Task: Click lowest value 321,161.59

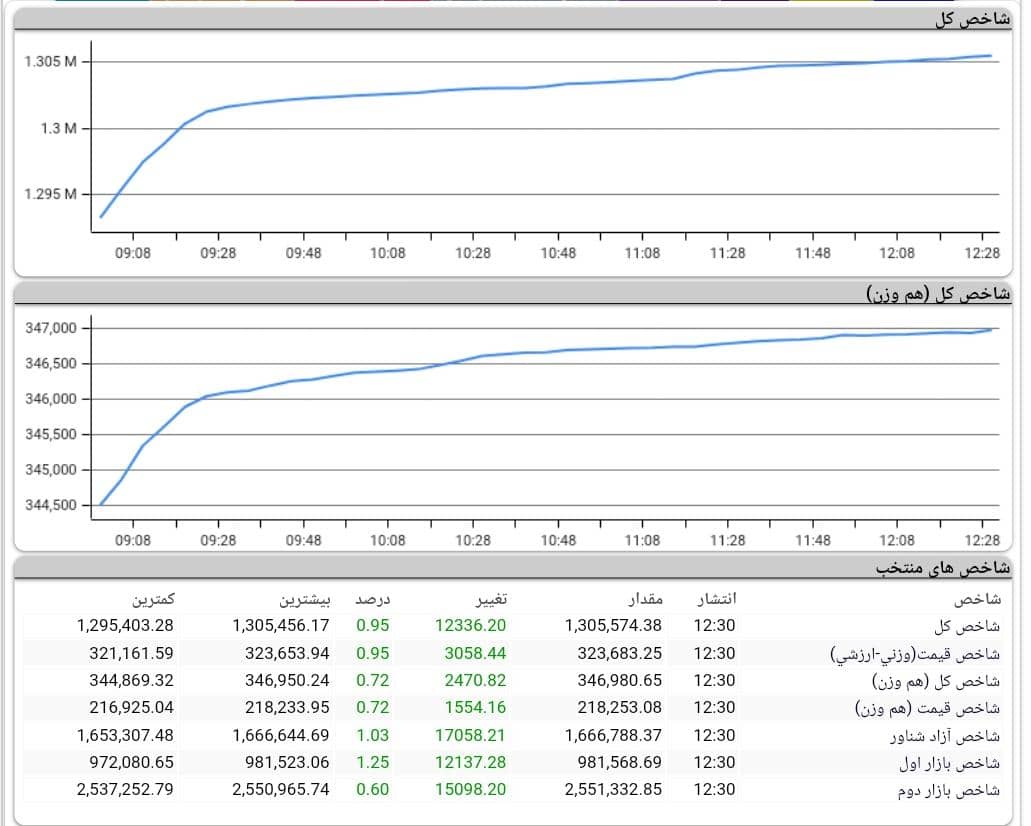Action: 132,654
